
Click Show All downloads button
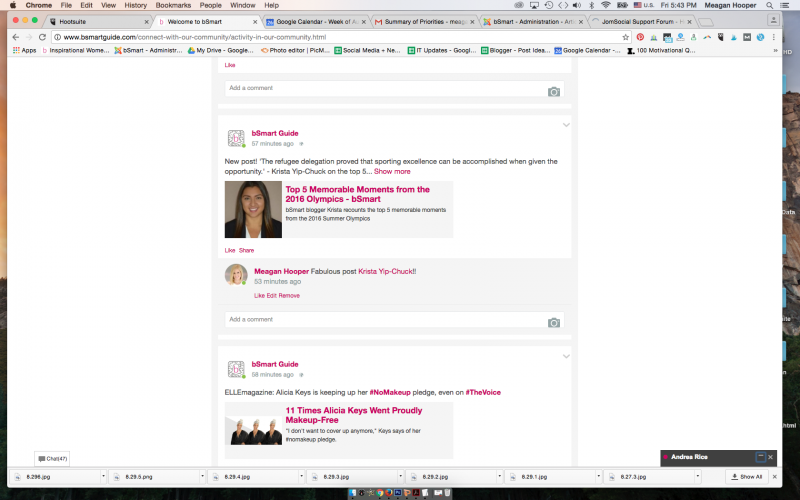coord(746,477)
